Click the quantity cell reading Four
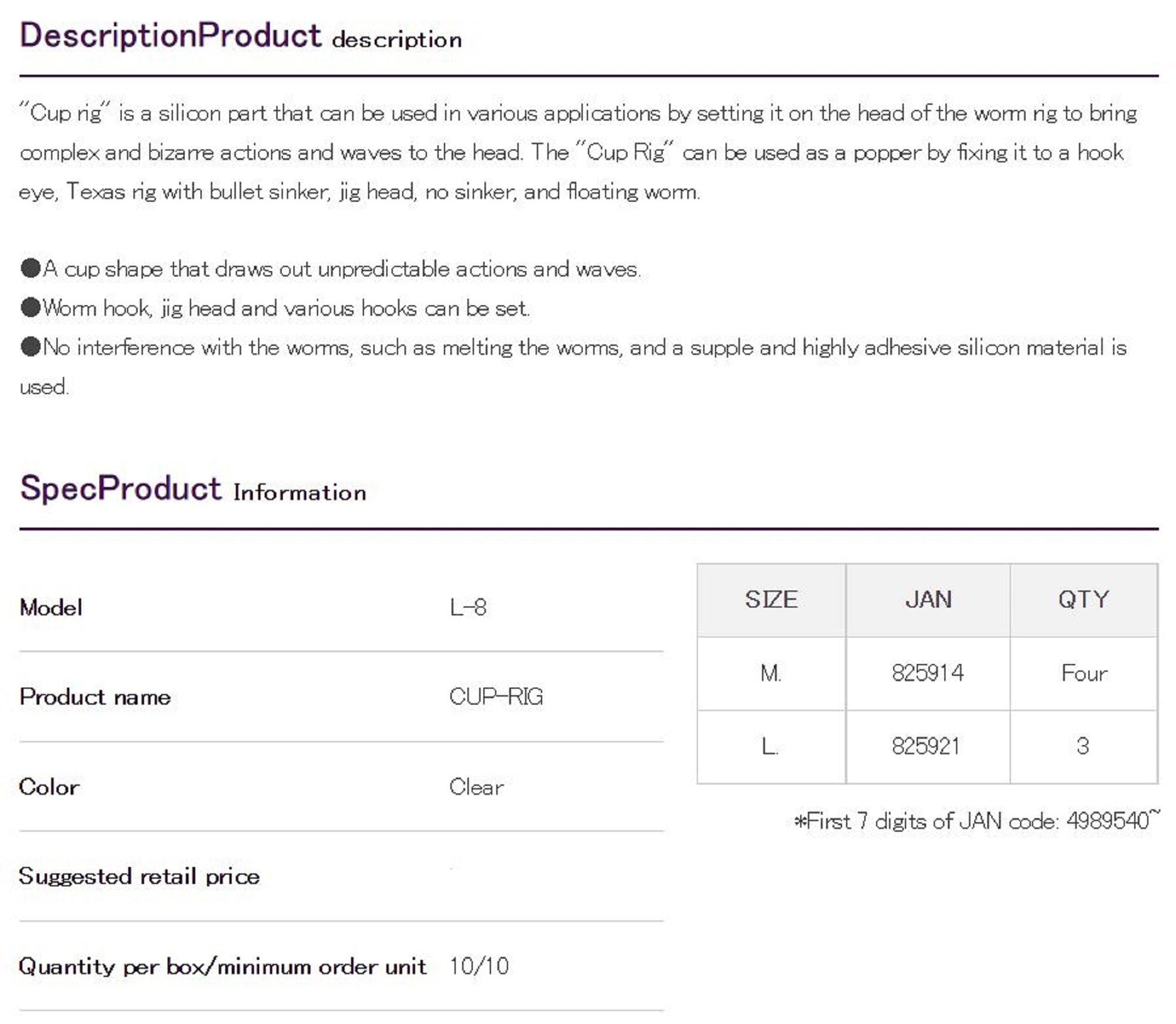 point(1084,673)
